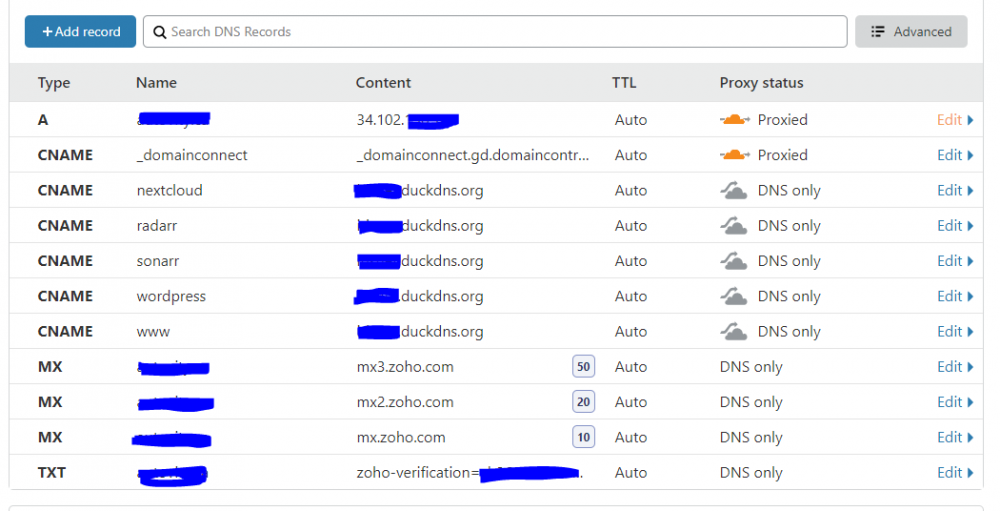This screenshot has height=511, width=1000.
Task: Edit the sonarr CNAME record
Action: [x=955, y=261]
